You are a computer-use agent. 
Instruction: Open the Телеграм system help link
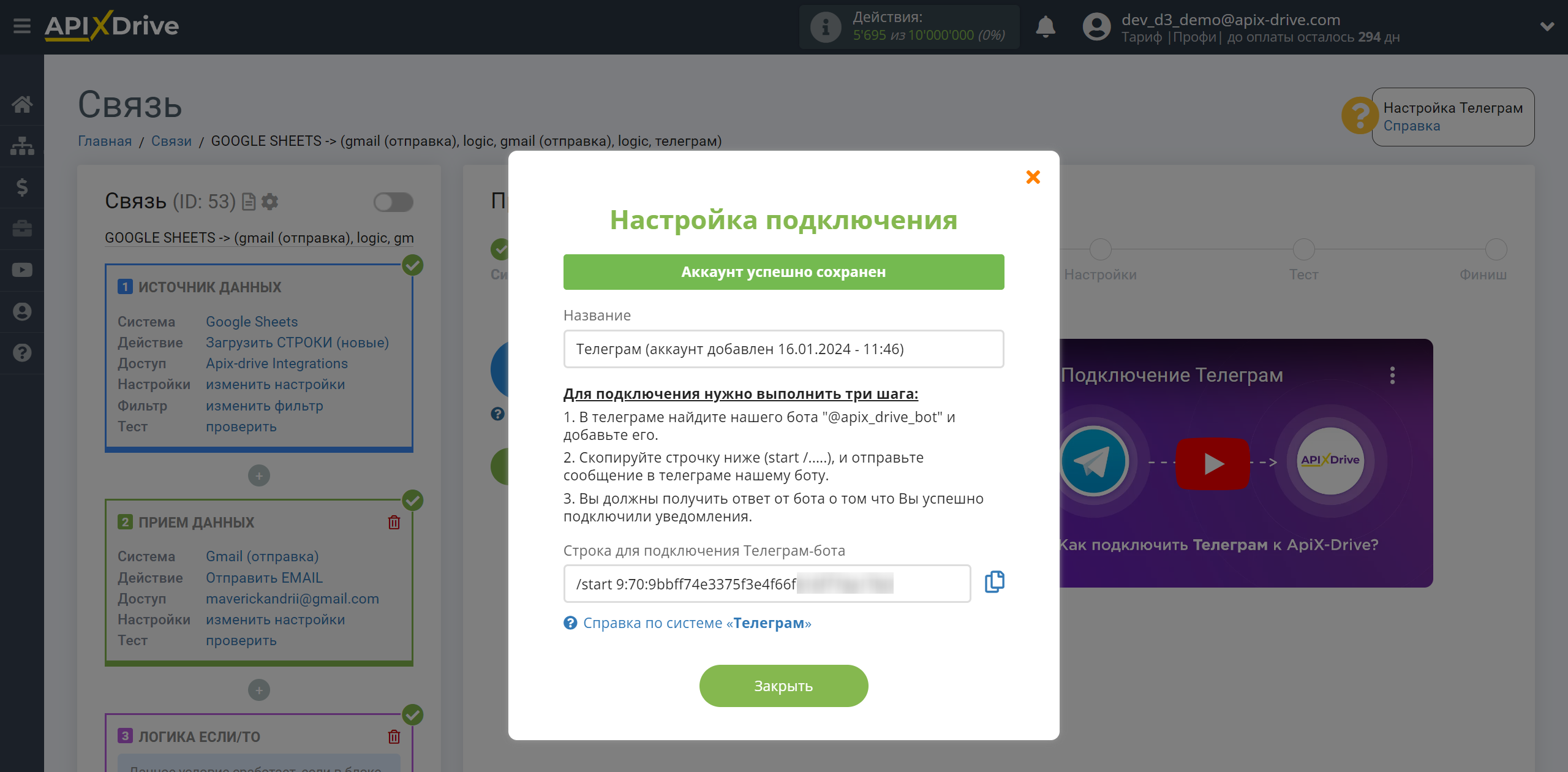[697, 623]
